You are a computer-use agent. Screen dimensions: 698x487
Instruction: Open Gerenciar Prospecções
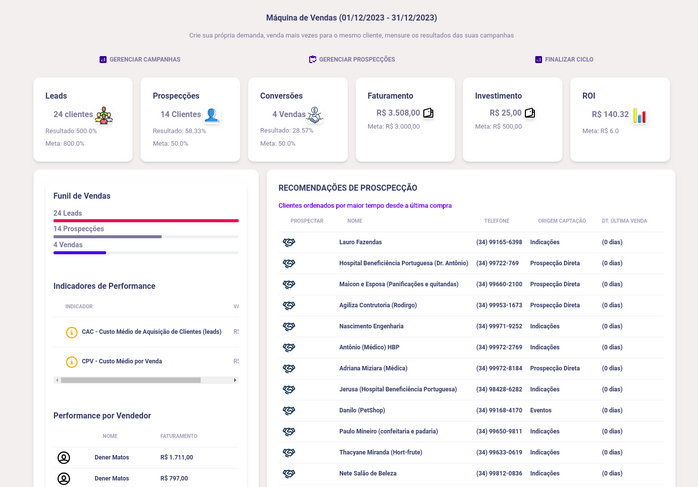click(x=352, y=60)
